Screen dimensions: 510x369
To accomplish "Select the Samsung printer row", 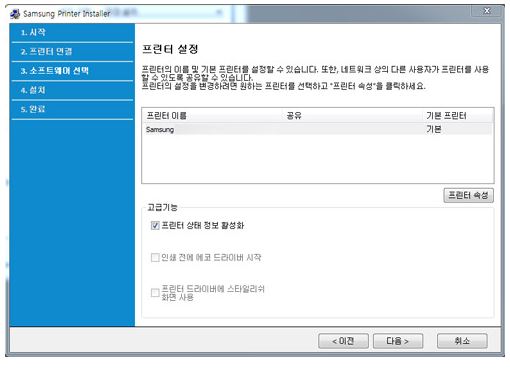I will 318,129.
